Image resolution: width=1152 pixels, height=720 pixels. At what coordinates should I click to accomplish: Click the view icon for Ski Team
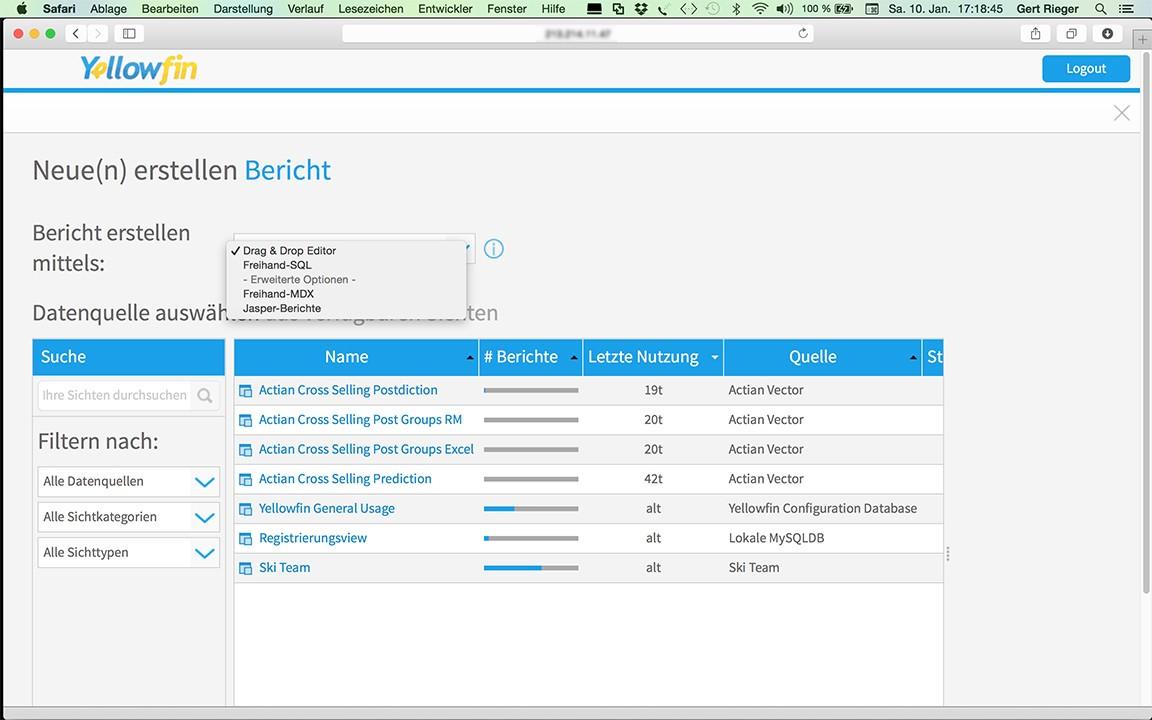coord(245,568)
